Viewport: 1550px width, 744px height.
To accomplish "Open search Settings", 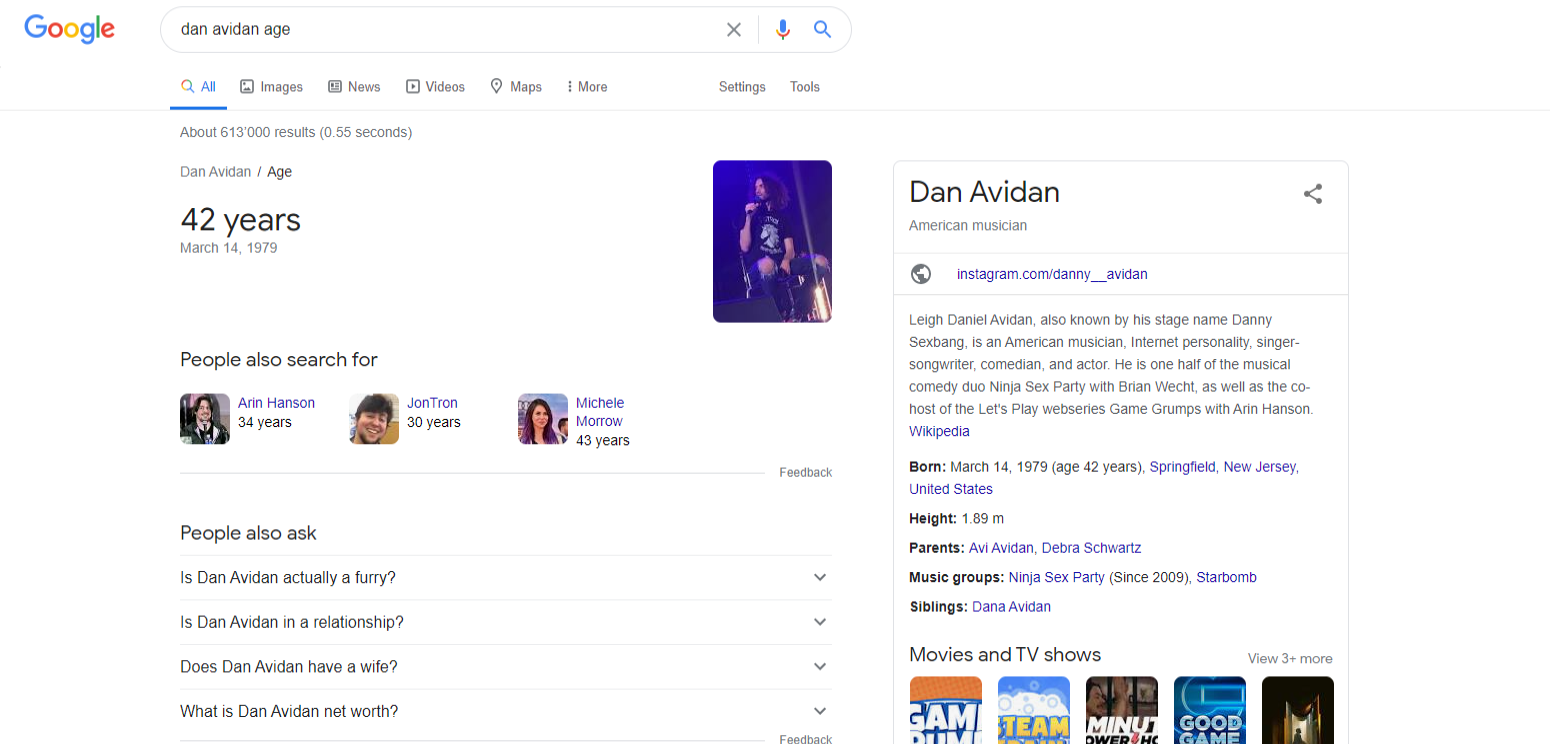I will point(742,87).
